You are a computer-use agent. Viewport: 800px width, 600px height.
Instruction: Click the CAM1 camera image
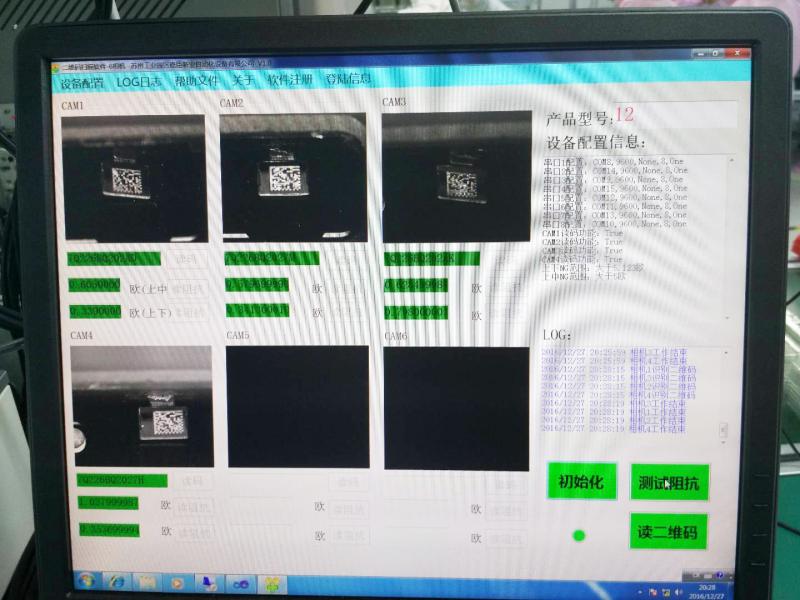tap(135, 178)
